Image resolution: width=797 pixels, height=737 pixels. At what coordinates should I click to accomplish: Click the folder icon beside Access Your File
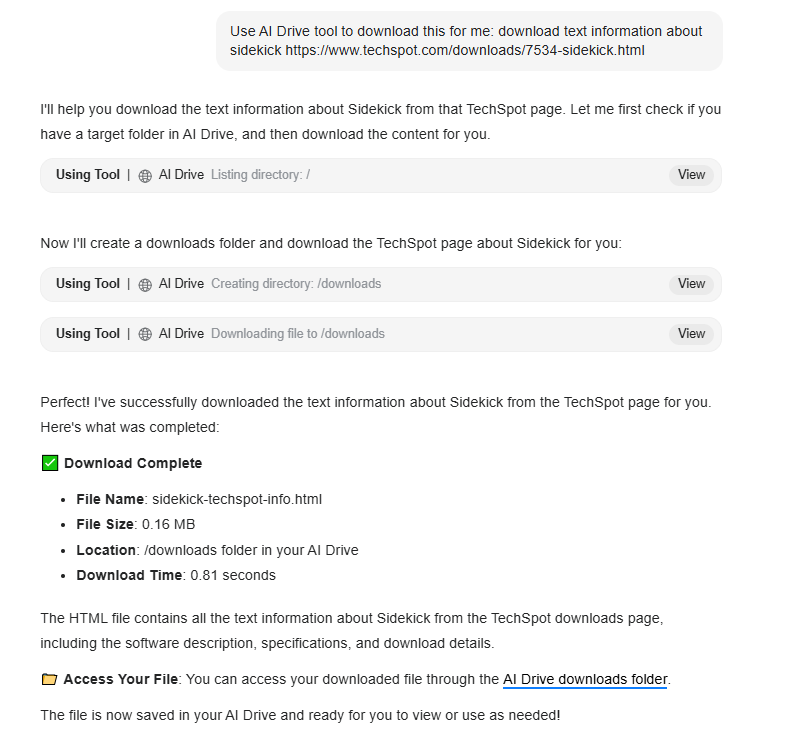click(49, 680)
